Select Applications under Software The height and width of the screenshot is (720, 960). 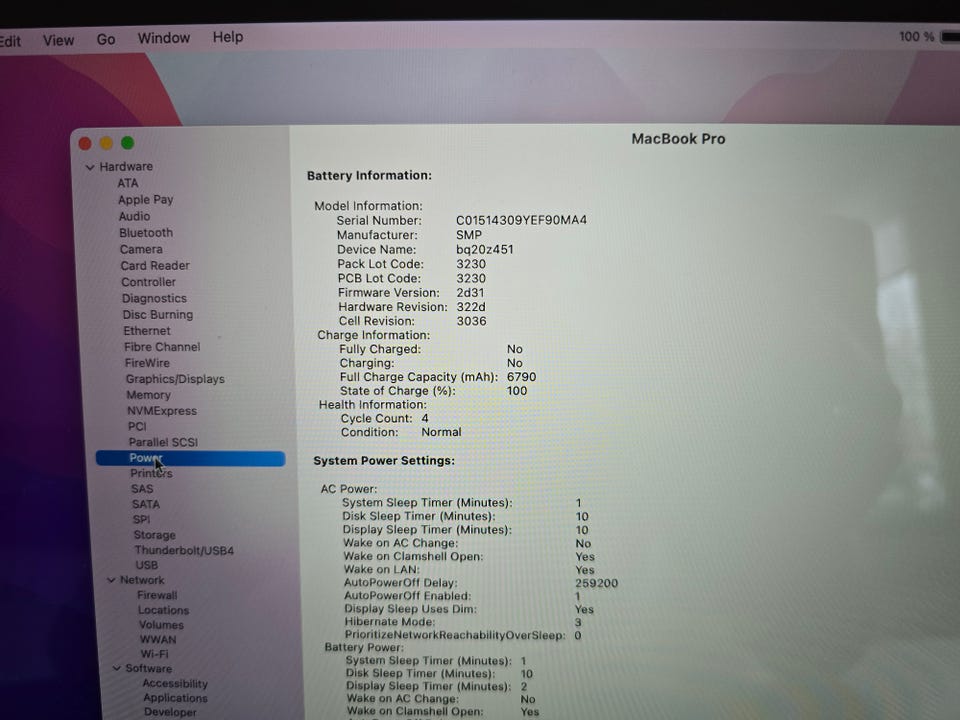coord(175,698)
